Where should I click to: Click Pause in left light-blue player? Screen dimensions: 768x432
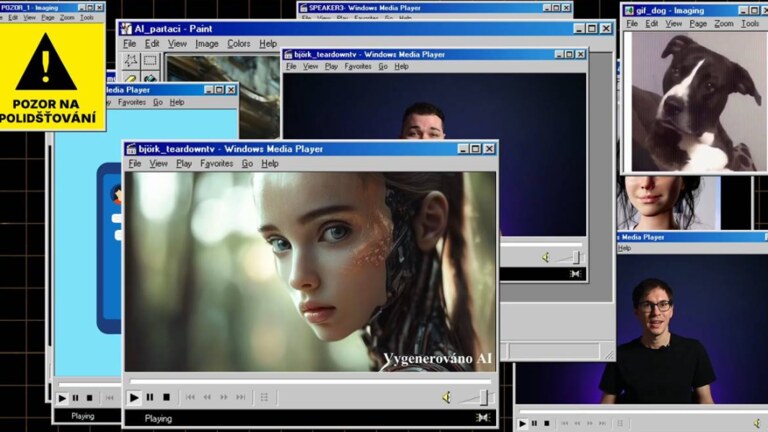[75, 398]
